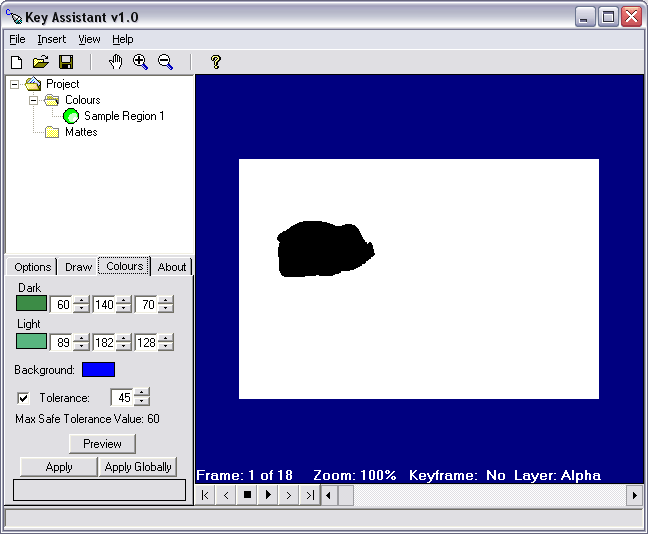648x534 pixels.
Task: Click the Dark colour swatch
Action: coord(31,303)
